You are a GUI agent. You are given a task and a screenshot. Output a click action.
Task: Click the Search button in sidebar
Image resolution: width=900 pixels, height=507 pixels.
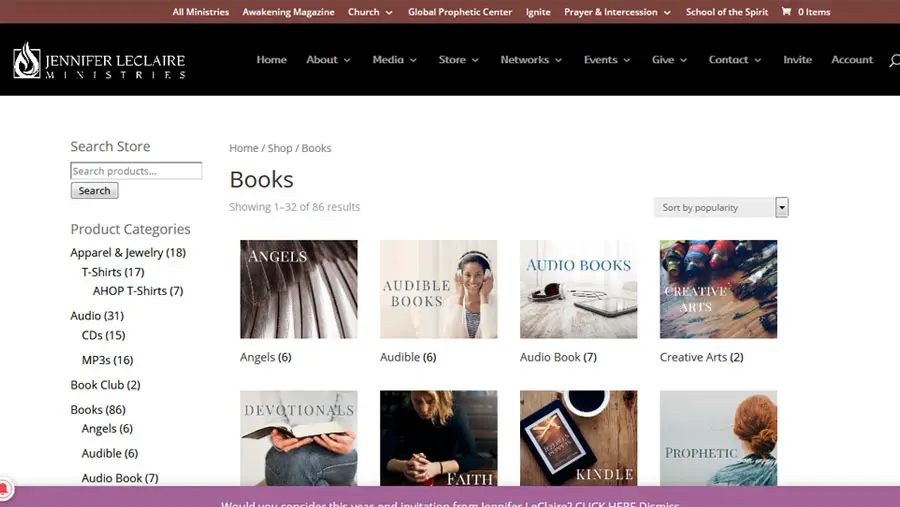[94, 191]
